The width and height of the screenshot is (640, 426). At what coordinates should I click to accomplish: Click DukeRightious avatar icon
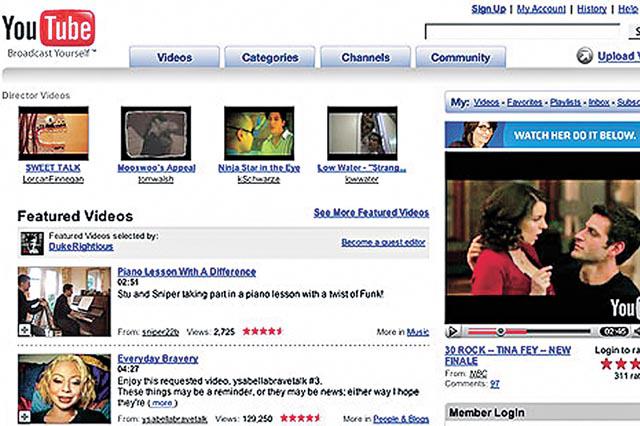(32, 244)
